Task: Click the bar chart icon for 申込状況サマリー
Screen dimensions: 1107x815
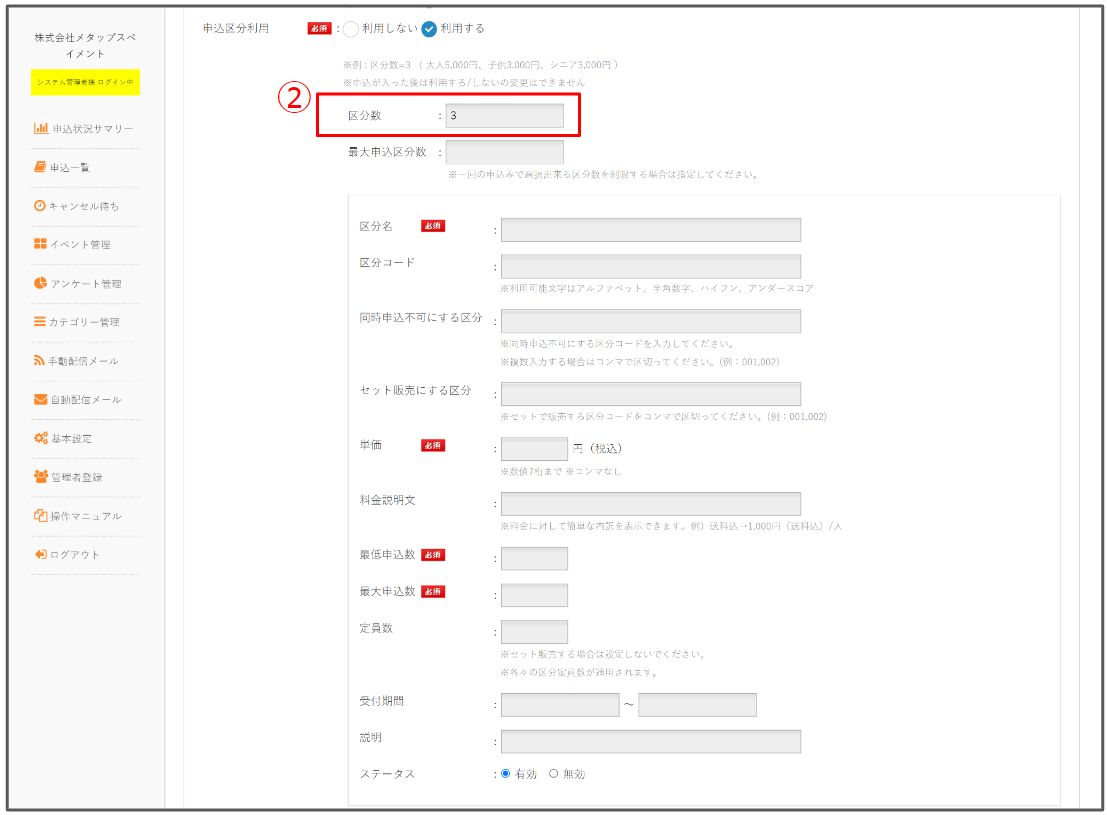Action: pyautogui.click(x=41, y=128)
